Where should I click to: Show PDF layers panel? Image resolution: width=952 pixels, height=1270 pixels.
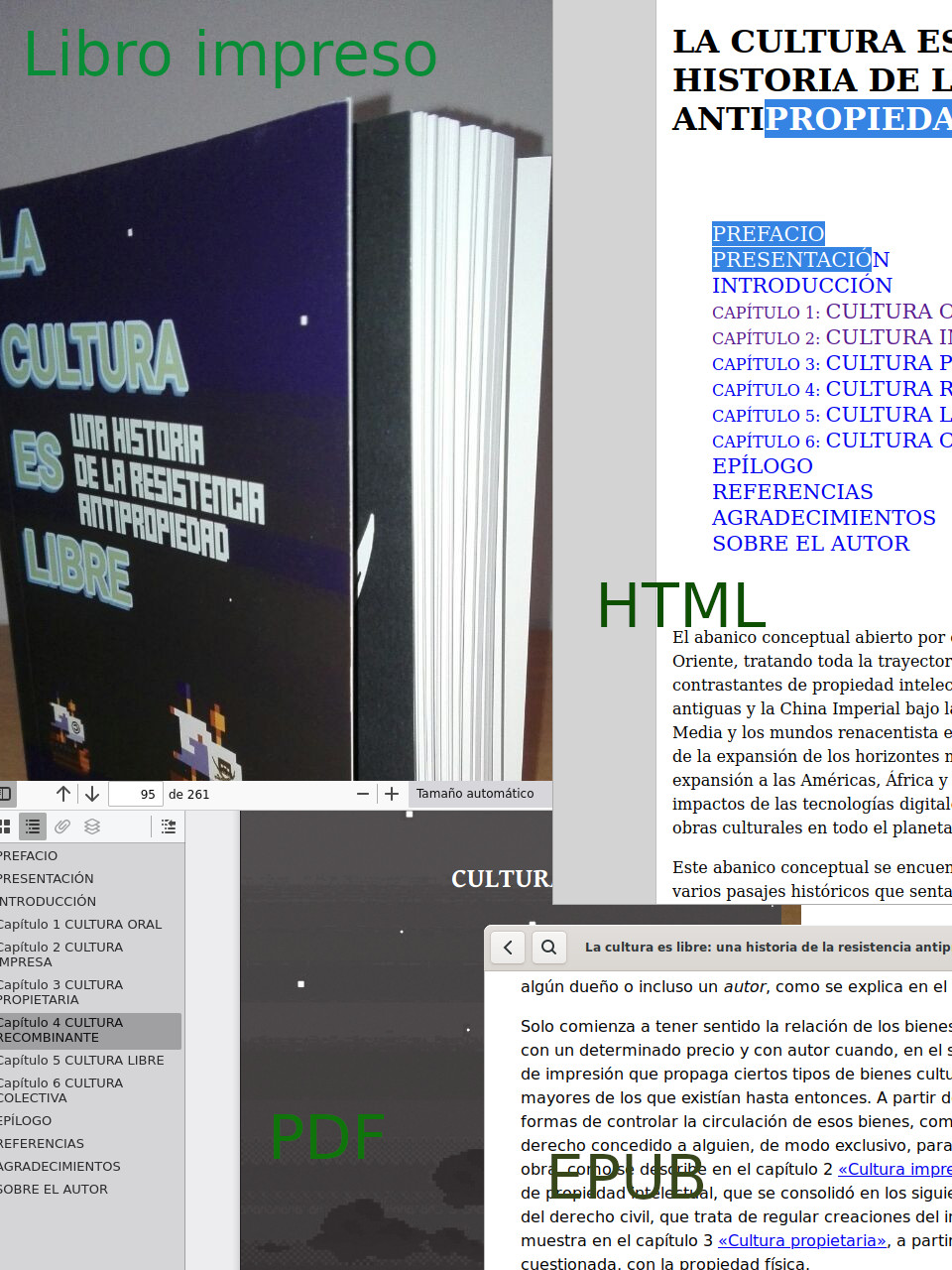pos(92,826)
